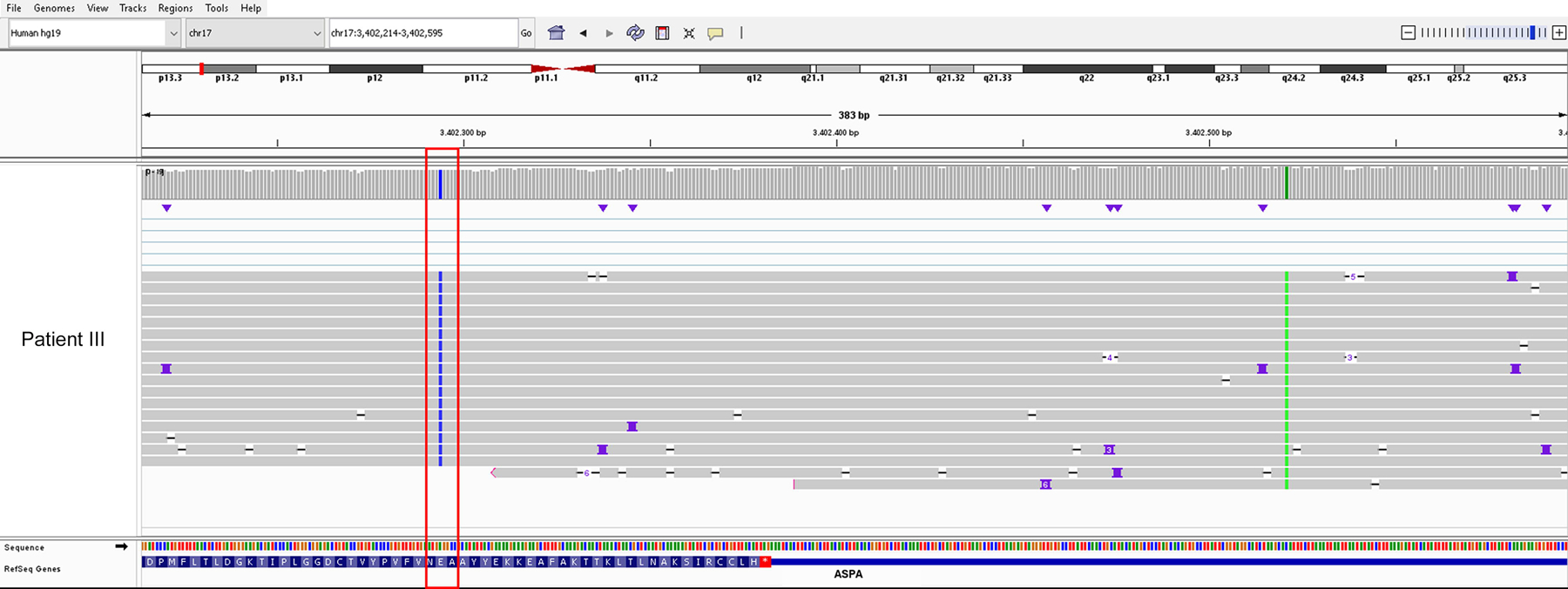1568x589 pixels.
Task: Click the blue zoom slider handle
Action: coord(1532,33)
